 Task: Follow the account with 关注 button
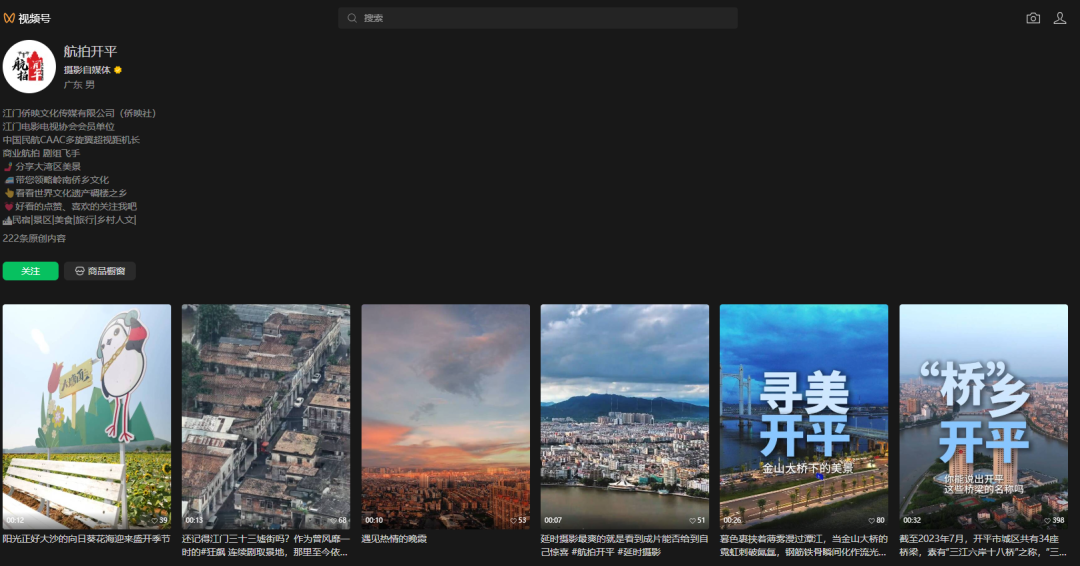30,271
